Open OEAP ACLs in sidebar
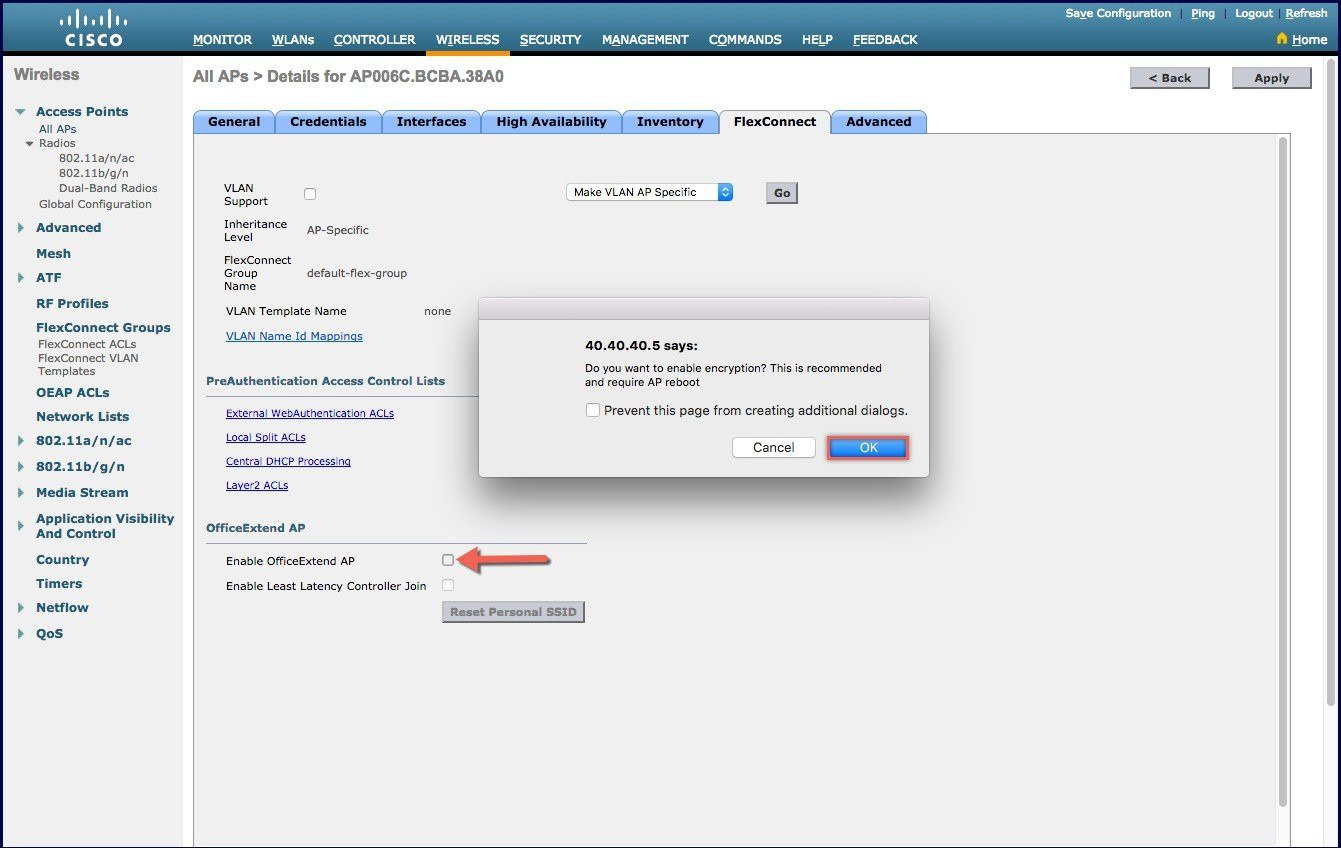This screenshot has width=1341, height=850. [x=73, y=392]
